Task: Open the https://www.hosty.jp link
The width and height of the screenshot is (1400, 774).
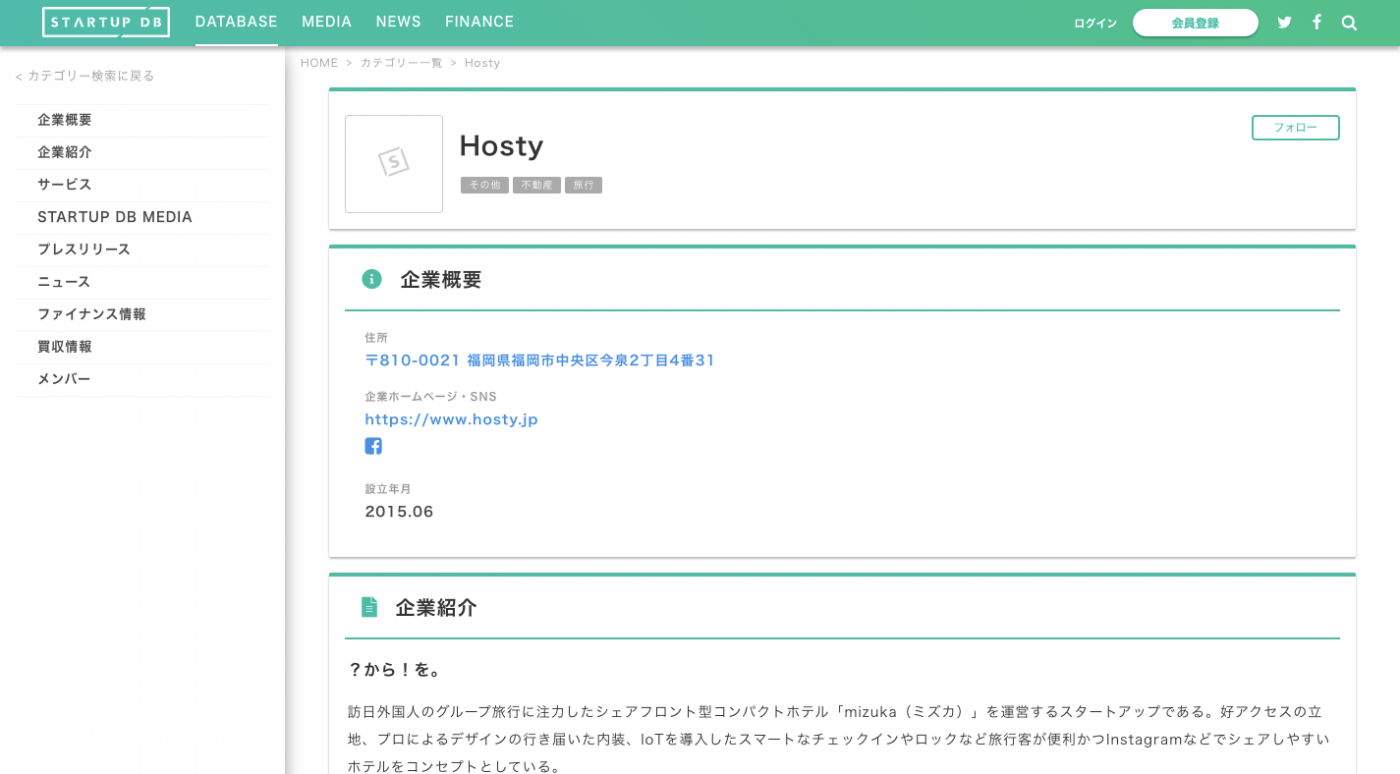Action: pos(452,419)
